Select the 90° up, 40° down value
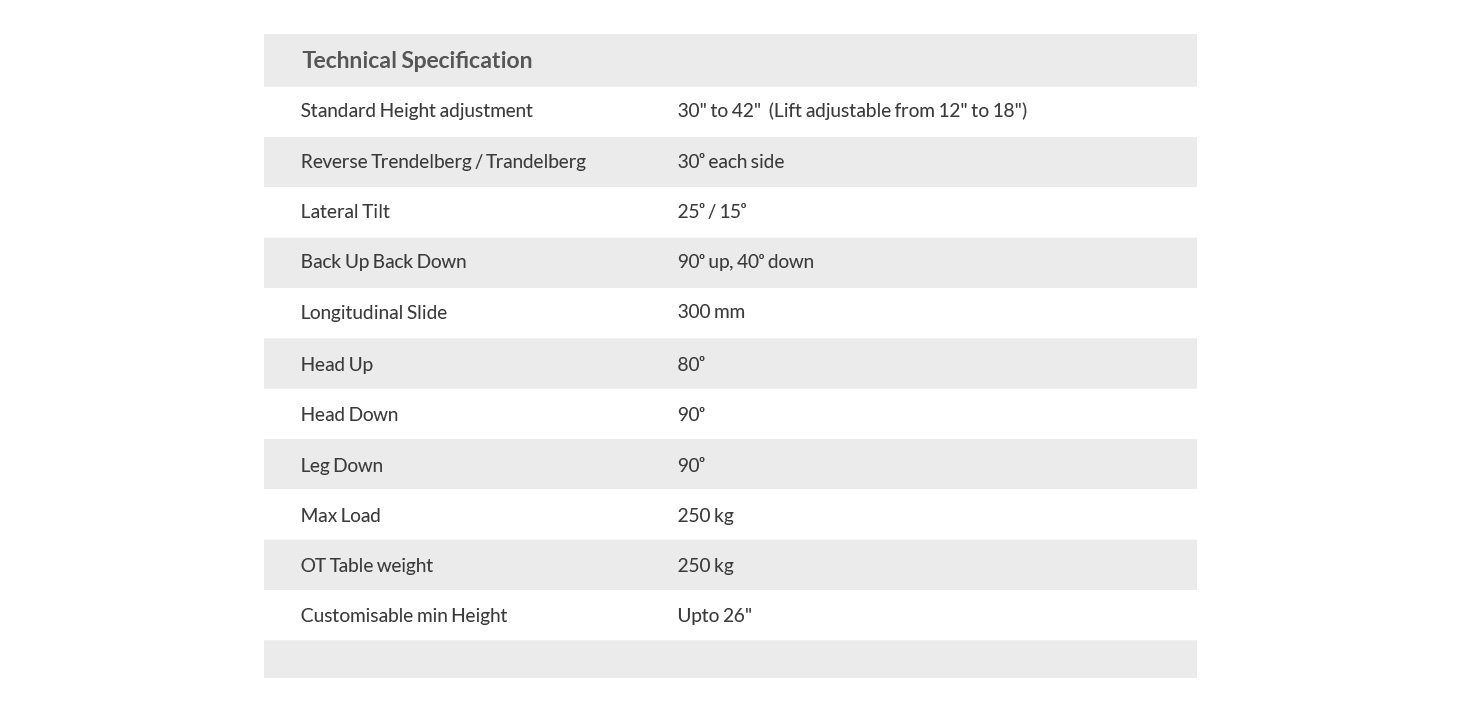The height and width of the screenshot is (706, 1460). (x=745, y=261)
